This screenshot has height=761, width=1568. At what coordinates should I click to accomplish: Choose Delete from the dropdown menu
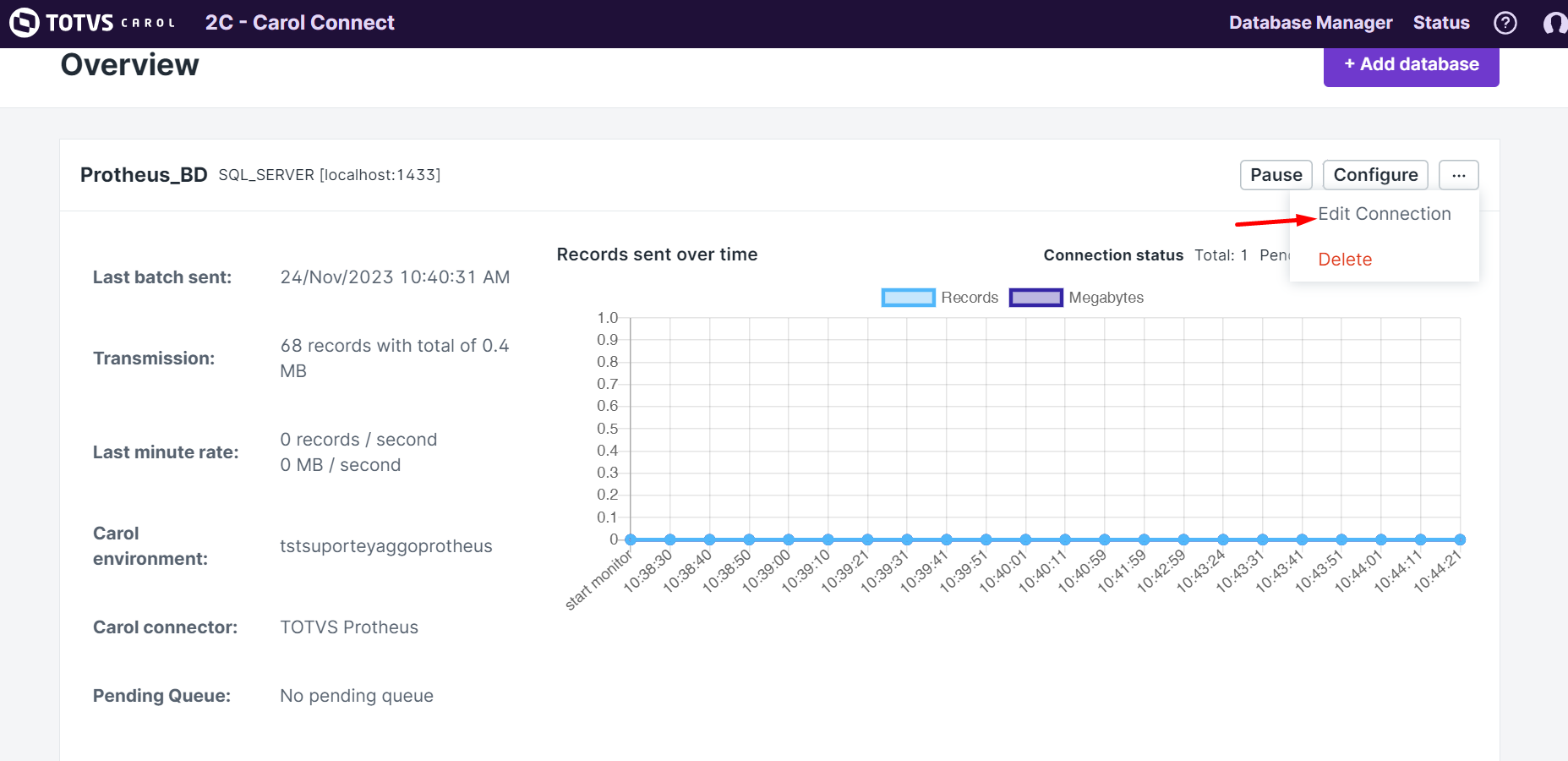1345,260
